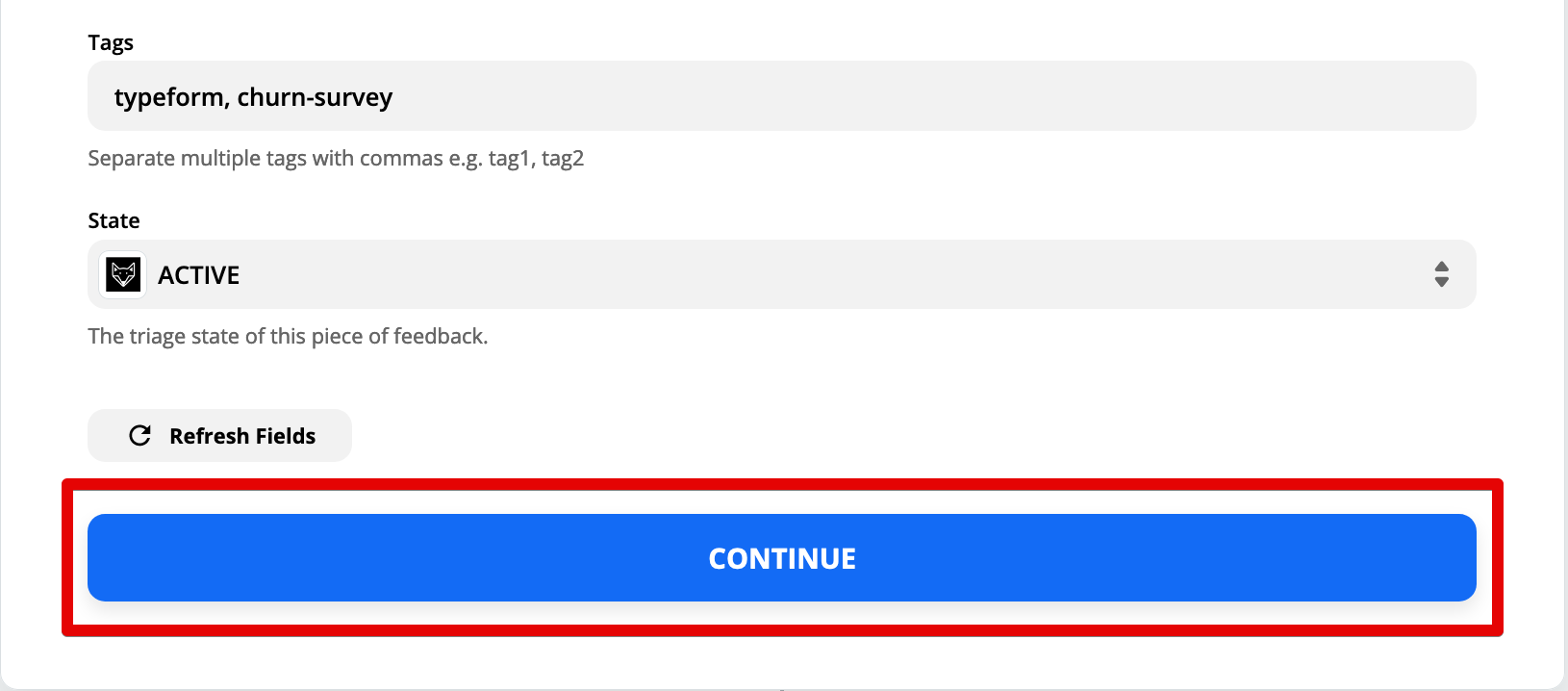
Task: Click the typeform, churn-survey tag text
Action: click(253, 97)
